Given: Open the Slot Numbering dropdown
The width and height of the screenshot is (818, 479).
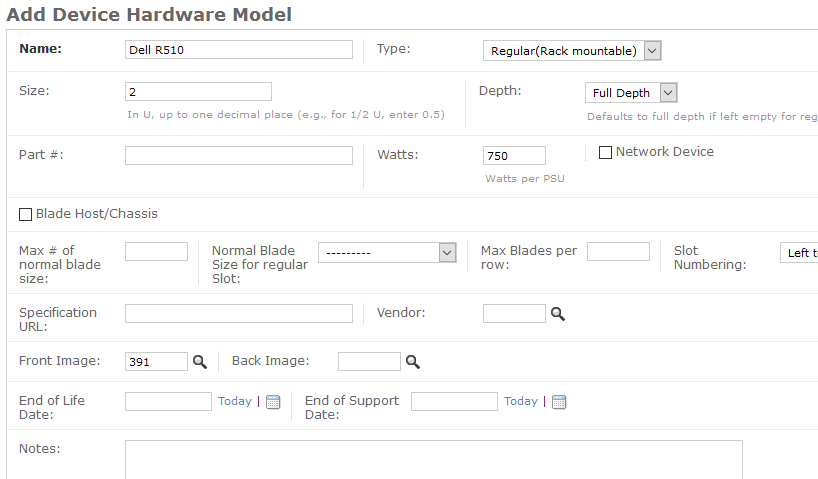Looking at the screenshot, I should (799, 253).
